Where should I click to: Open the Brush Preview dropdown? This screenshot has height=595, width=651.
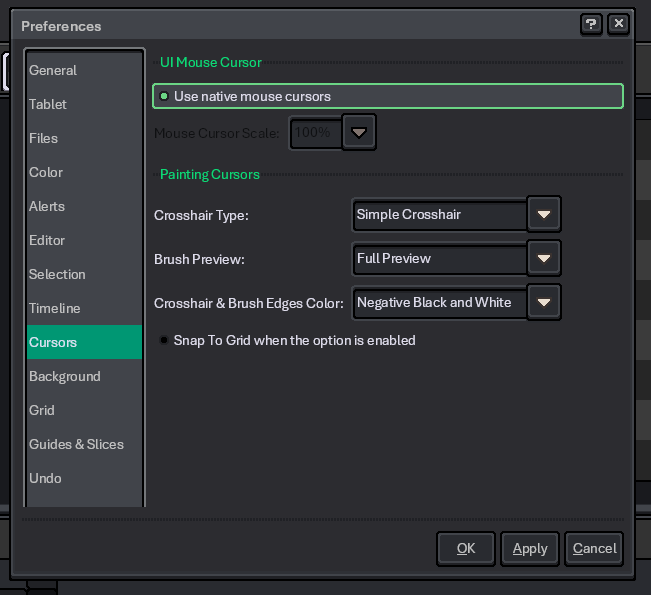pos(543,259)
